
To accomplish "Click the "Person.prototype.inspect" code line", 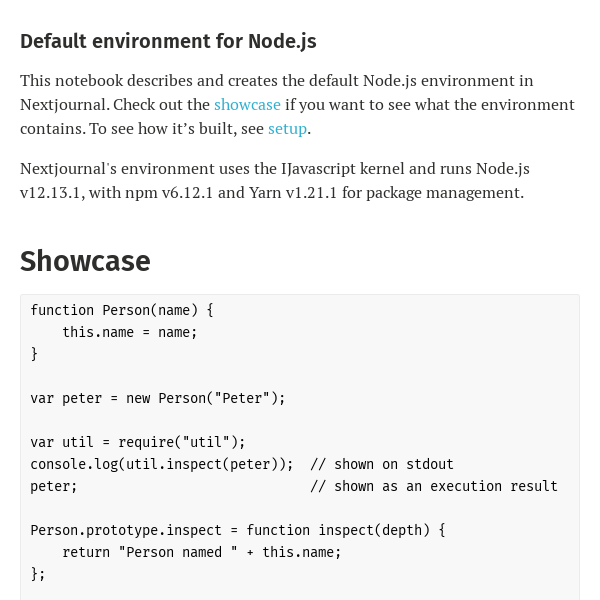I will [x=238, y=530].
